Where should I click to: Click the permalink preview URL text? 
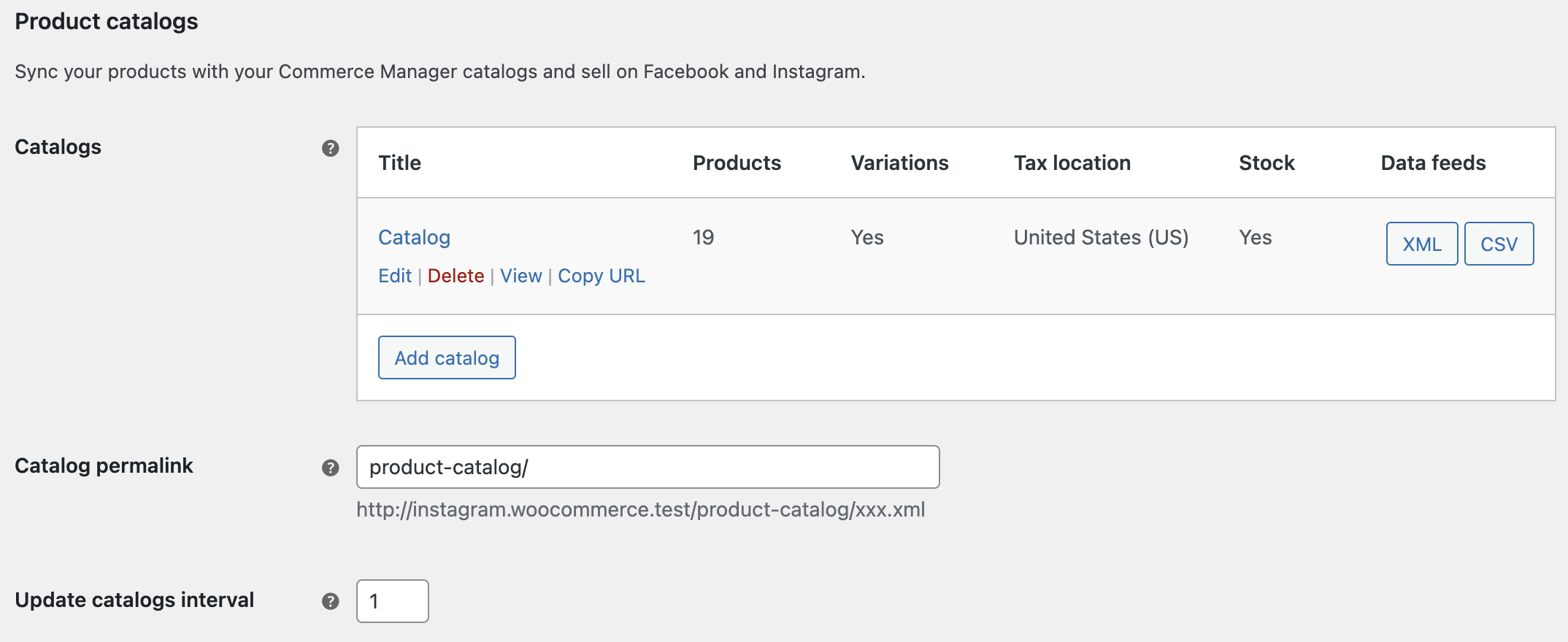[x=640, y=509]
